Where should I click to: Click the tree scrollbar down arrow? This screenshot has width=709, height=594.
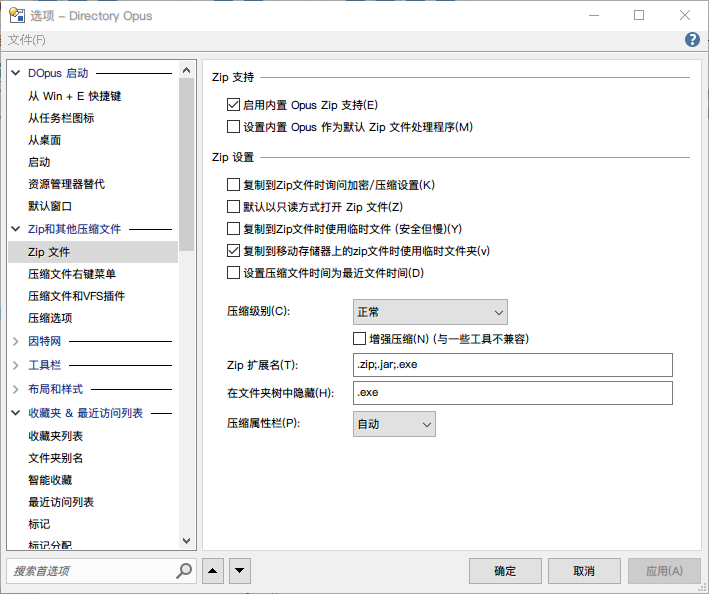click(x=186, y=541)
